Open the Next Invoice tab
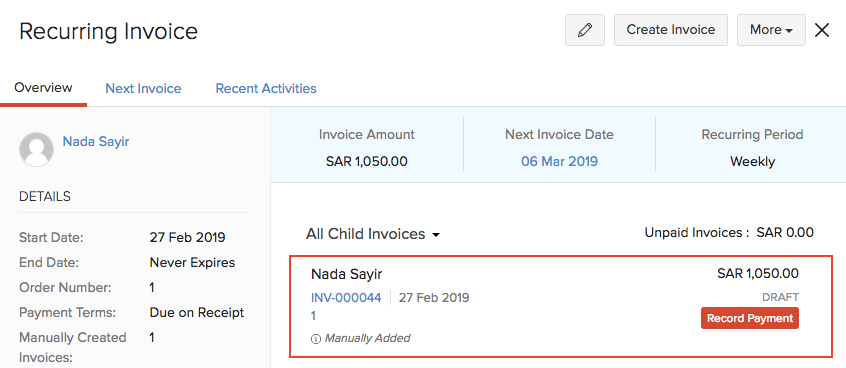This screenshot has height=368, width=846. (143, 88)
